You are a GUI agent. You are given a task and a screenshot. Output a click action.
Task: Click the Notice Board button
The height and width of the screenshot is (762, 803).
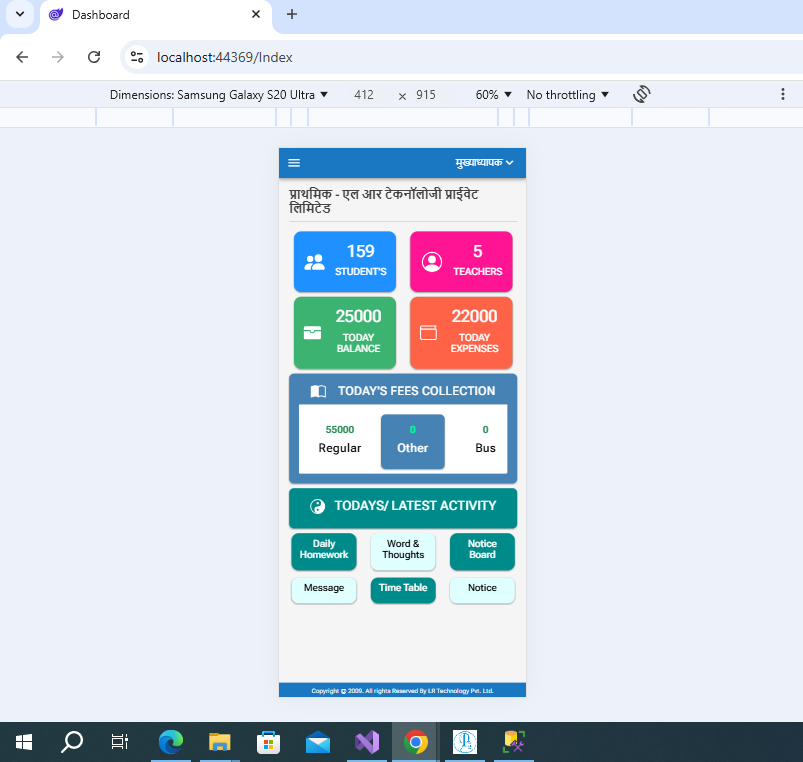(482, 550)
